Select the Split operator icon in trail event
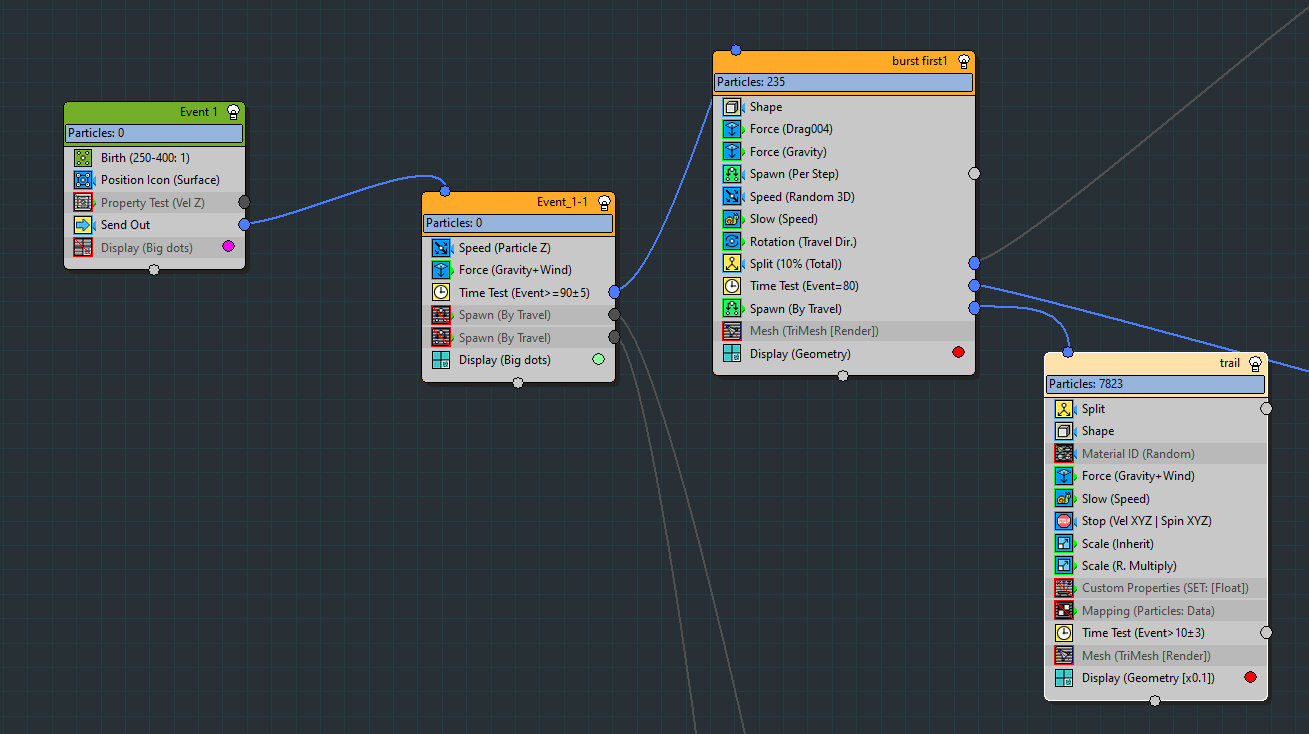The image size is (1309, 734). (1064, 409)
